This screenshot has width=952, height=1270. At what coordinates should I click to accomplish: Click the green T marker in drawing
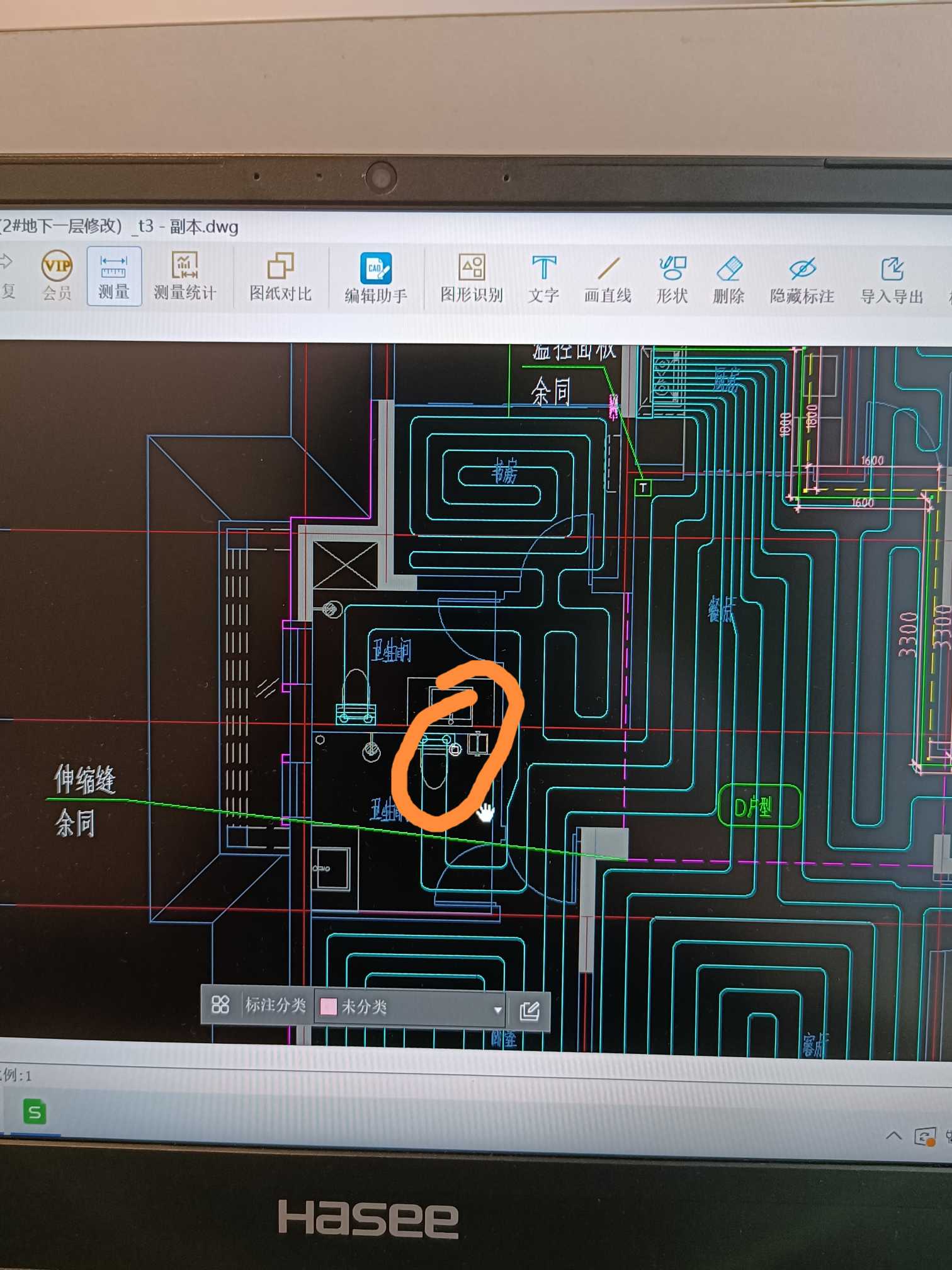(x=642, y=488)
